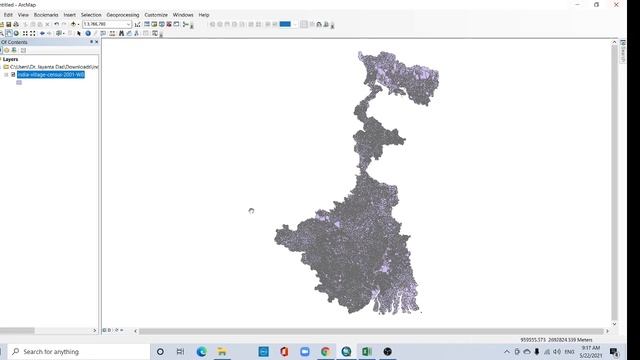The width and height of the screenshot is (640, 360).
Task: Open File Explorer from the taskbar
Action: pos(222,351)
